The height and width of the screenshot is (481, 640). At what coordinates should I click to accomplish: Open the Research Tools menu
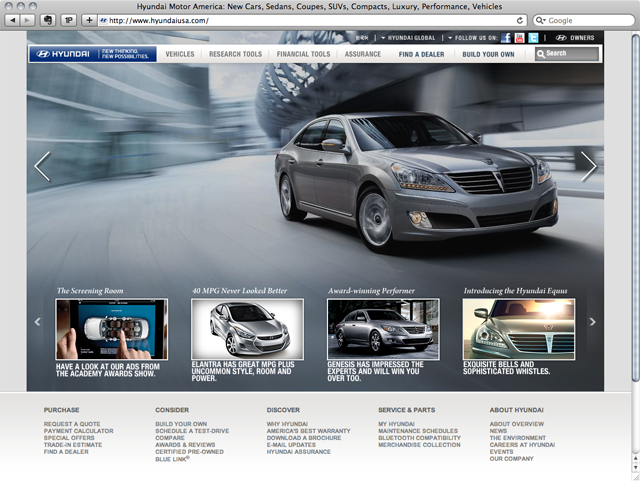coord(236,54)
